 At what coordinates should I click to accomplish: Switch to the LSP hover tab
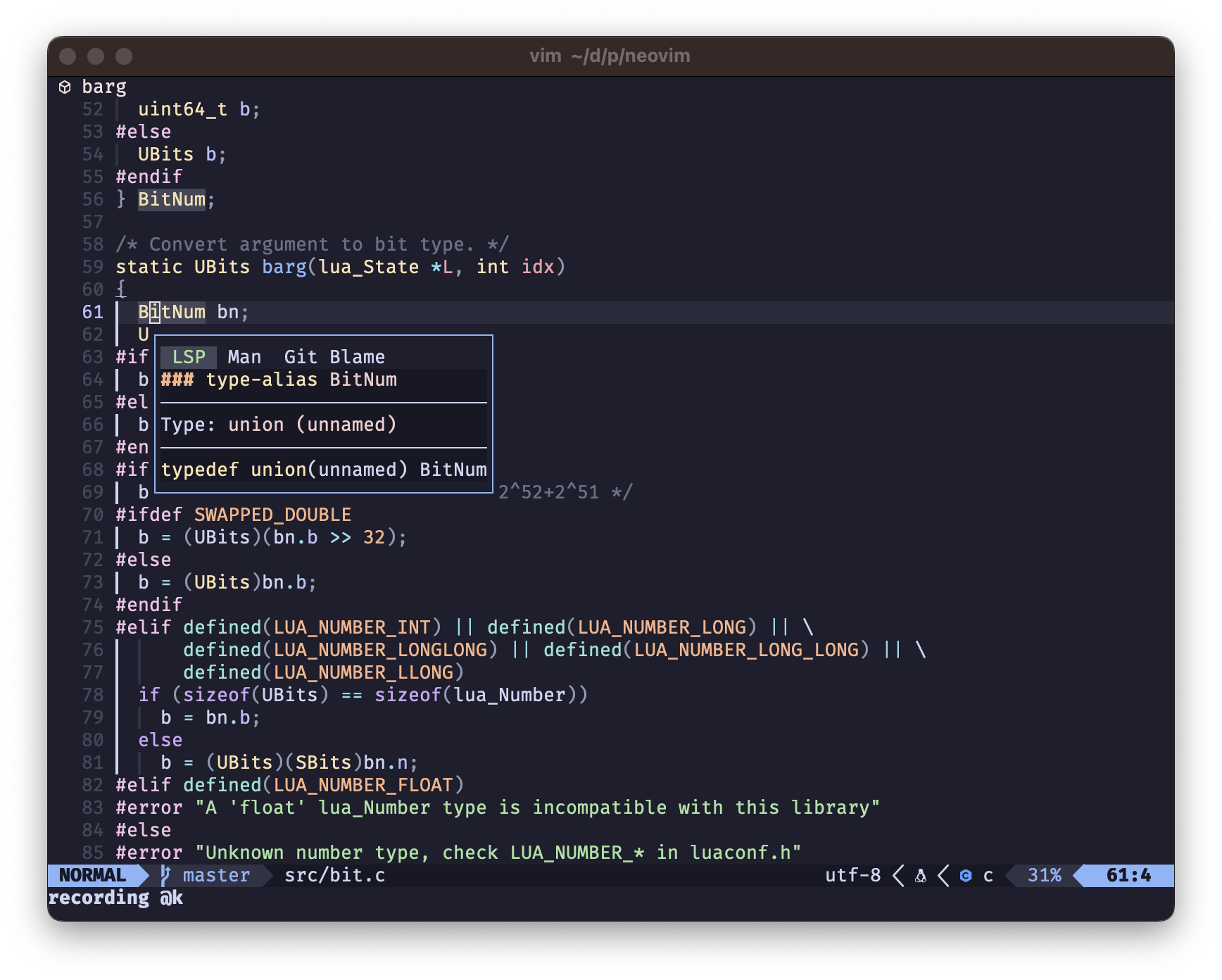tap(189, 357)
